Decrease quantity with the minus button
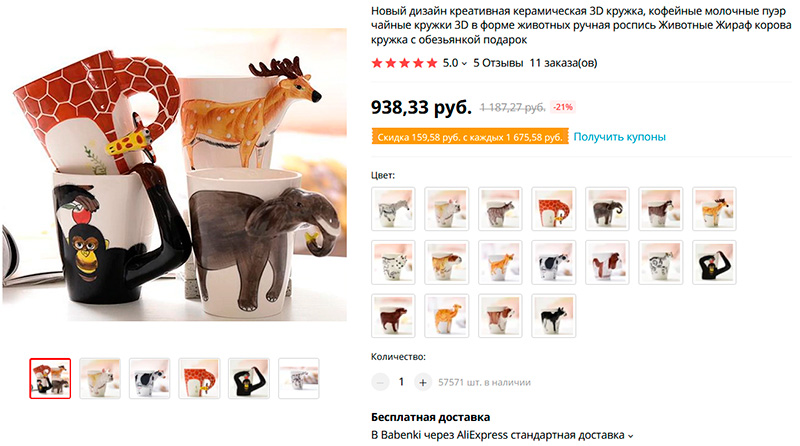Image resolution: width=800 pixels, height=446 pixels. 380,382
